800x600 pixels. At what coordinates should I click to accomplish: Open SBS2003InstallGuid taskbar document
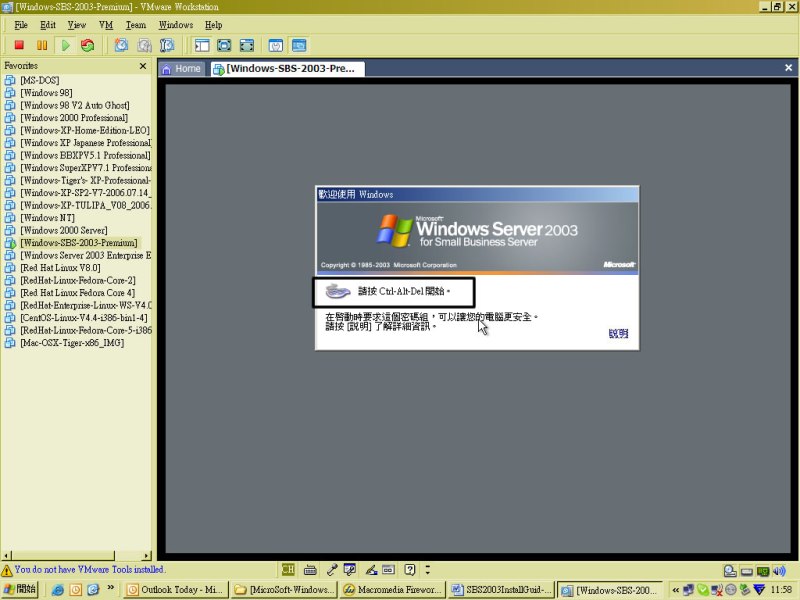point(502,590)
